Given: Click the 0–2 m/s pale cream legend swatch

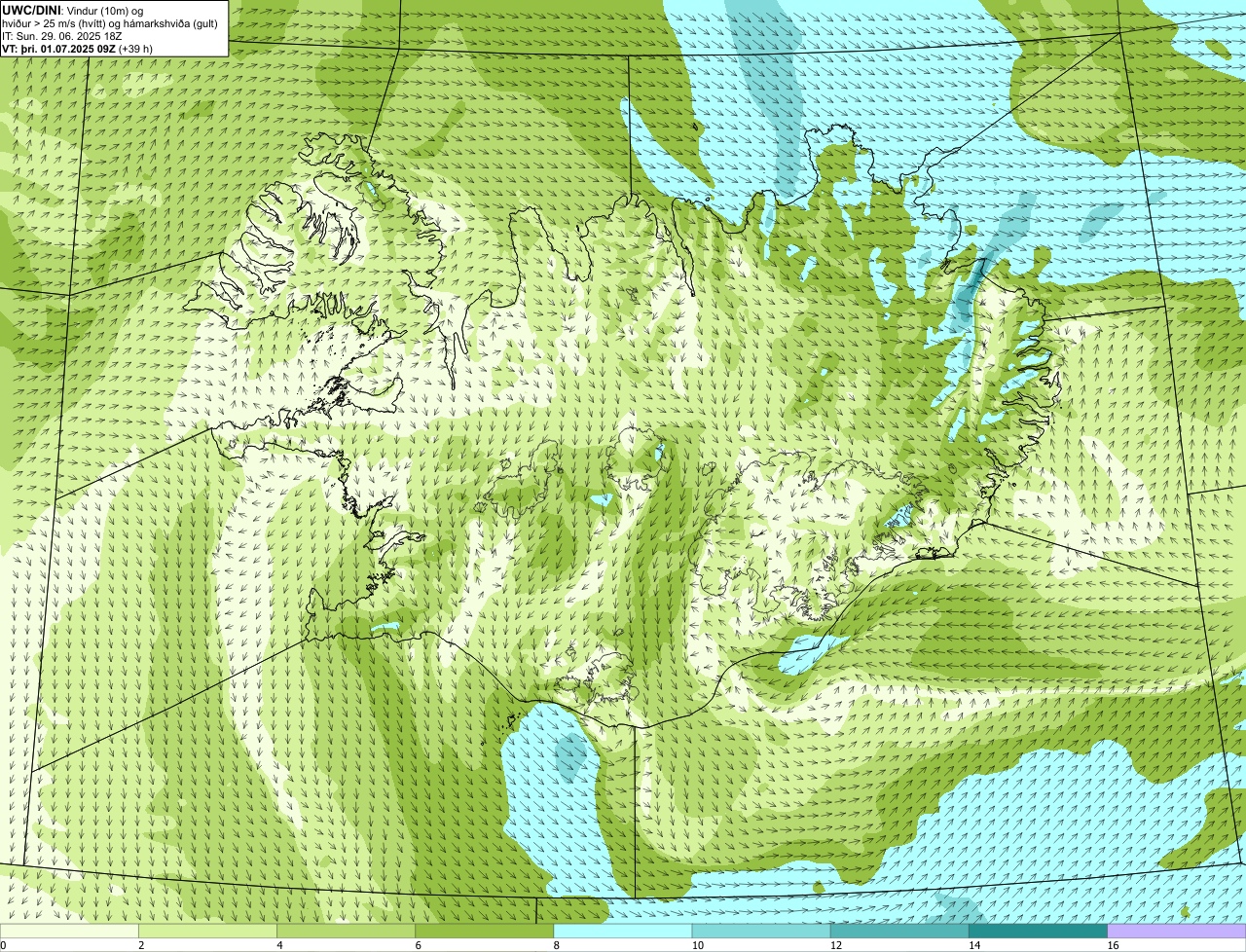Looking at the screenshot, I should 69,932.
